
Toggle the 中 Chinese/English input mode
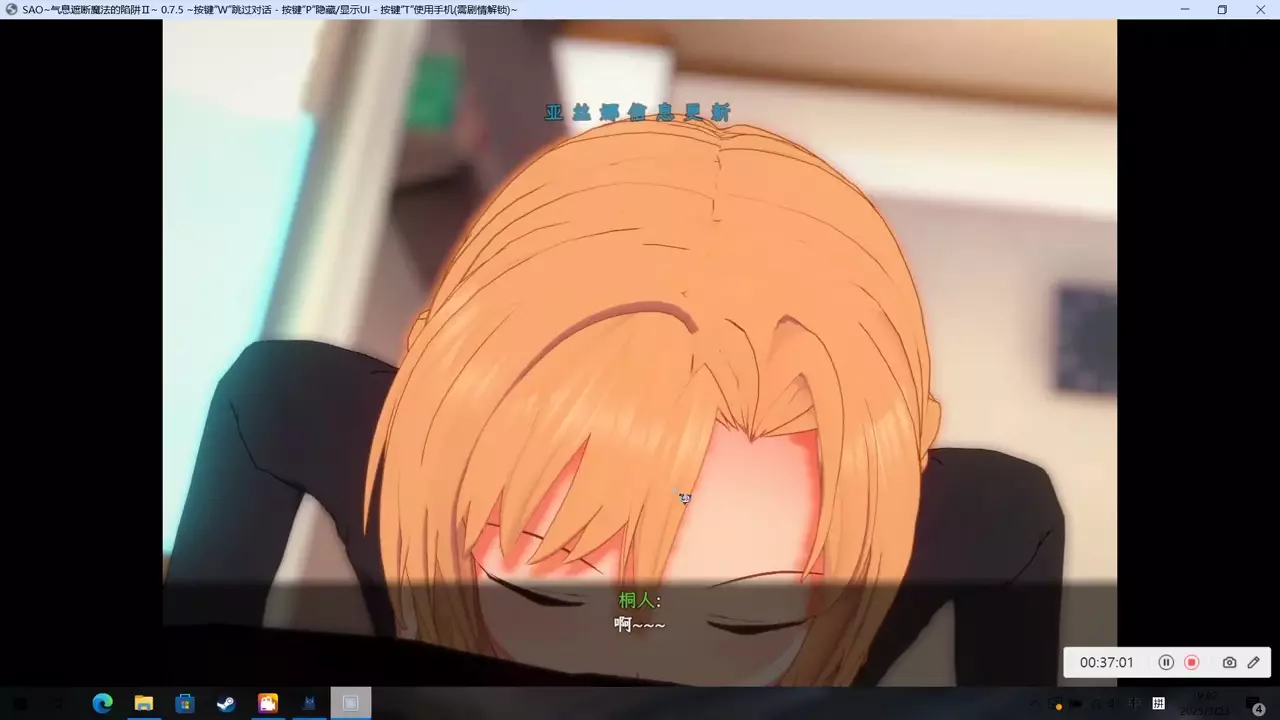1135,703
